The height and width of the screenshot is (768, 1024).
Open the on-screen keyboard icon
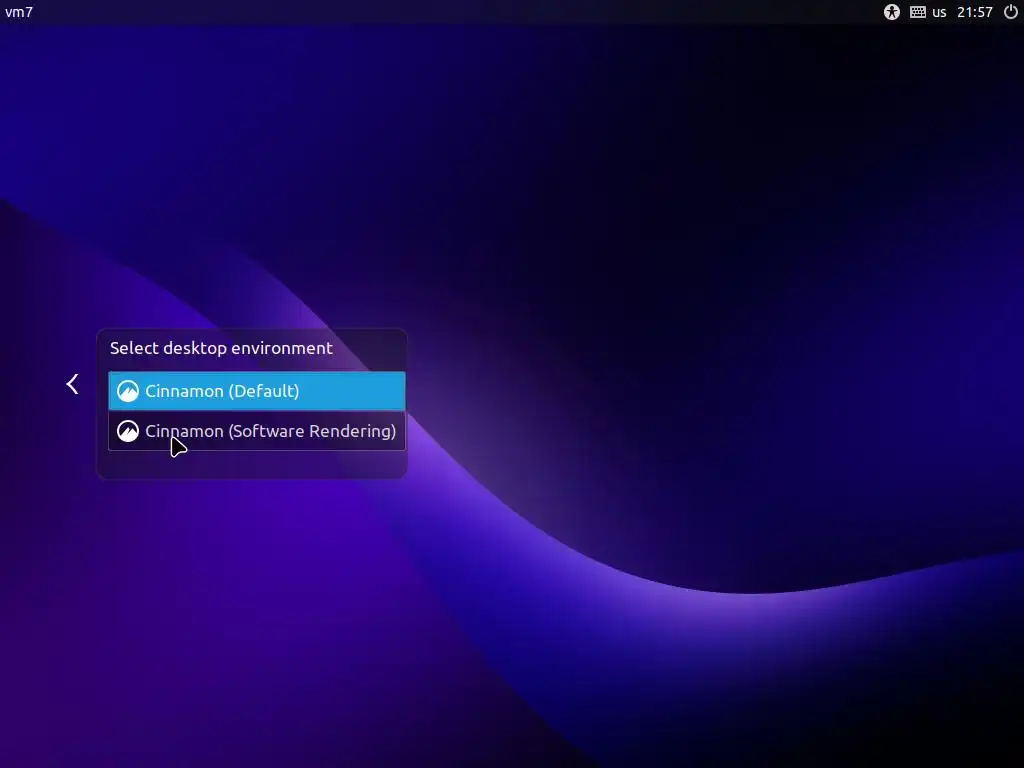(x=918, y=12)
